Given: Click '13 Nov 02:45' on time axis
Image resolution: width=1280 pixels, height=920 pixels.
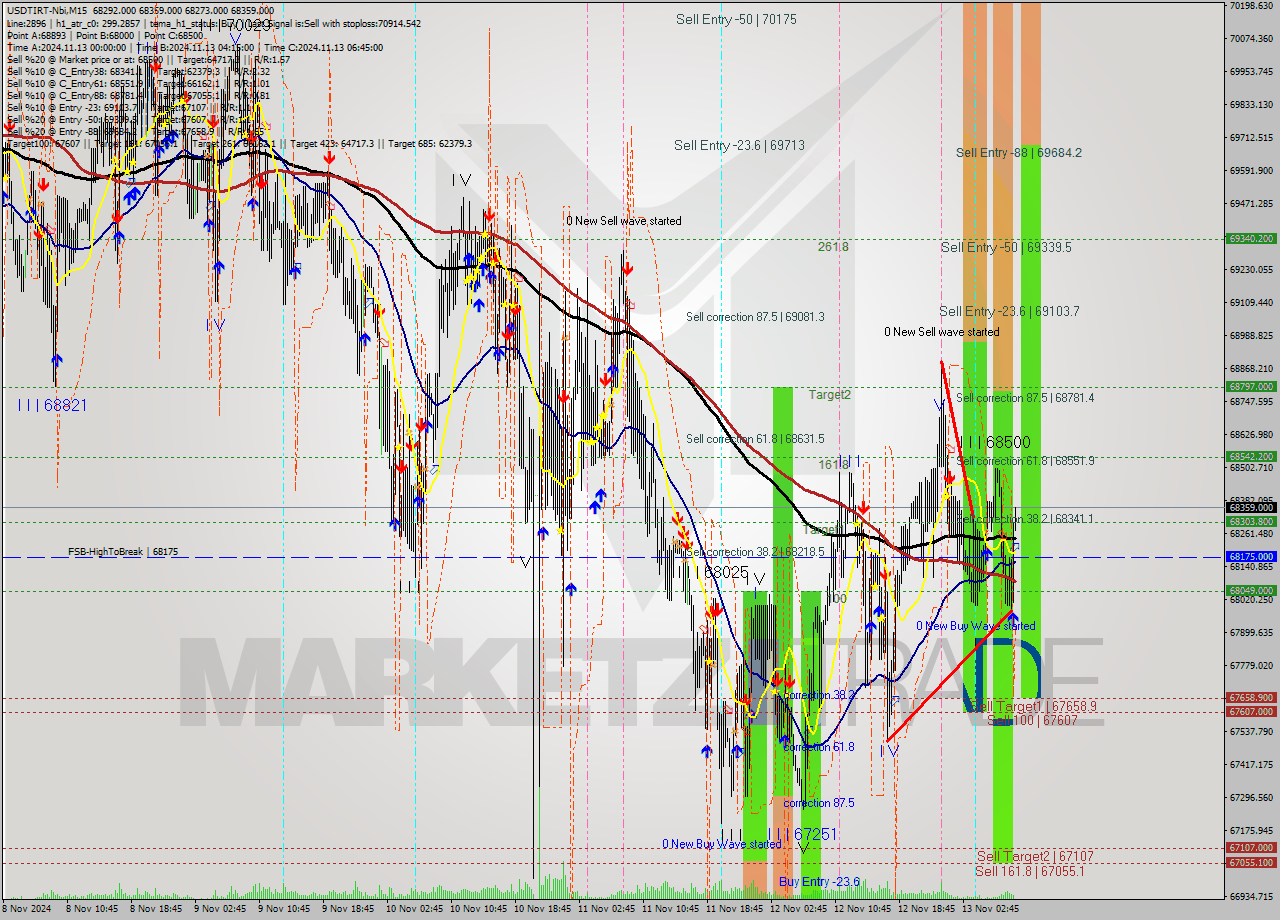Looking at the screenshot, I should tap(990, 910).
